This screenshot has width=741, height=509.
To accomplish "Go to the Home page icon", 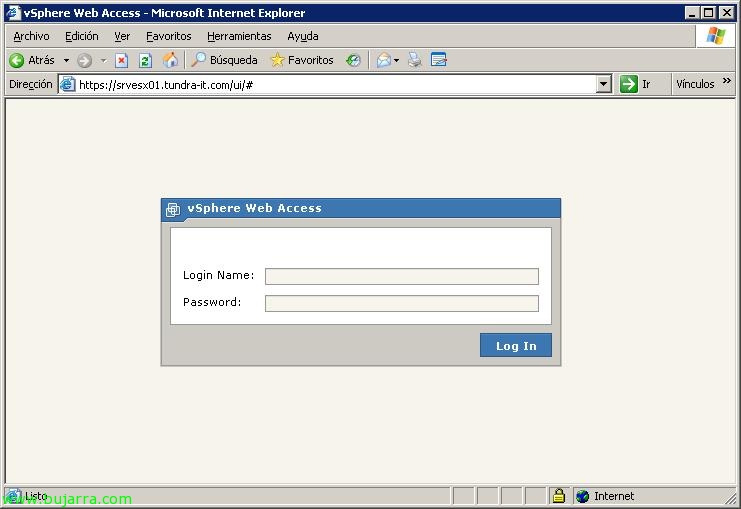I will (x=170, y=60).
